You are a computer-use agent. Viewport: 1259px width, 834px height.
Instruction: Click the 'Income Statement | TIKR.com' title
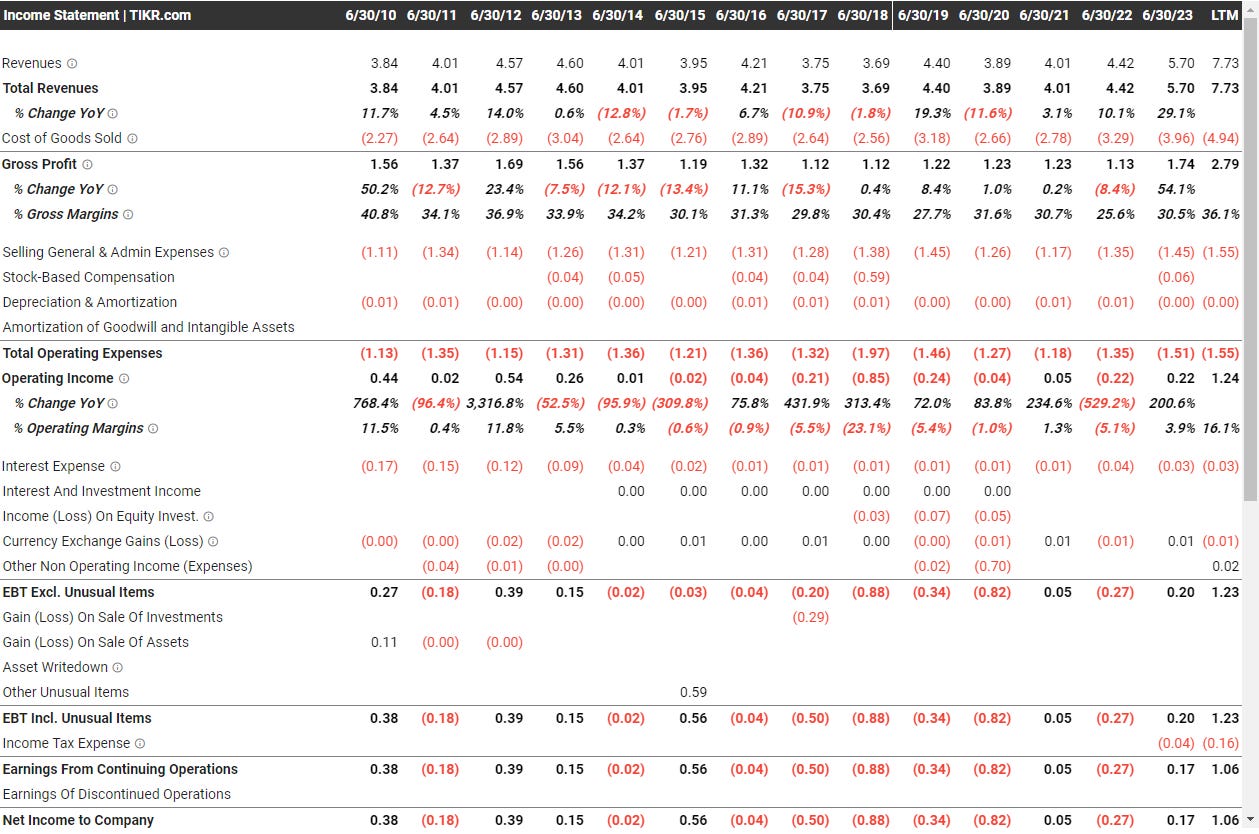[97, 15]
